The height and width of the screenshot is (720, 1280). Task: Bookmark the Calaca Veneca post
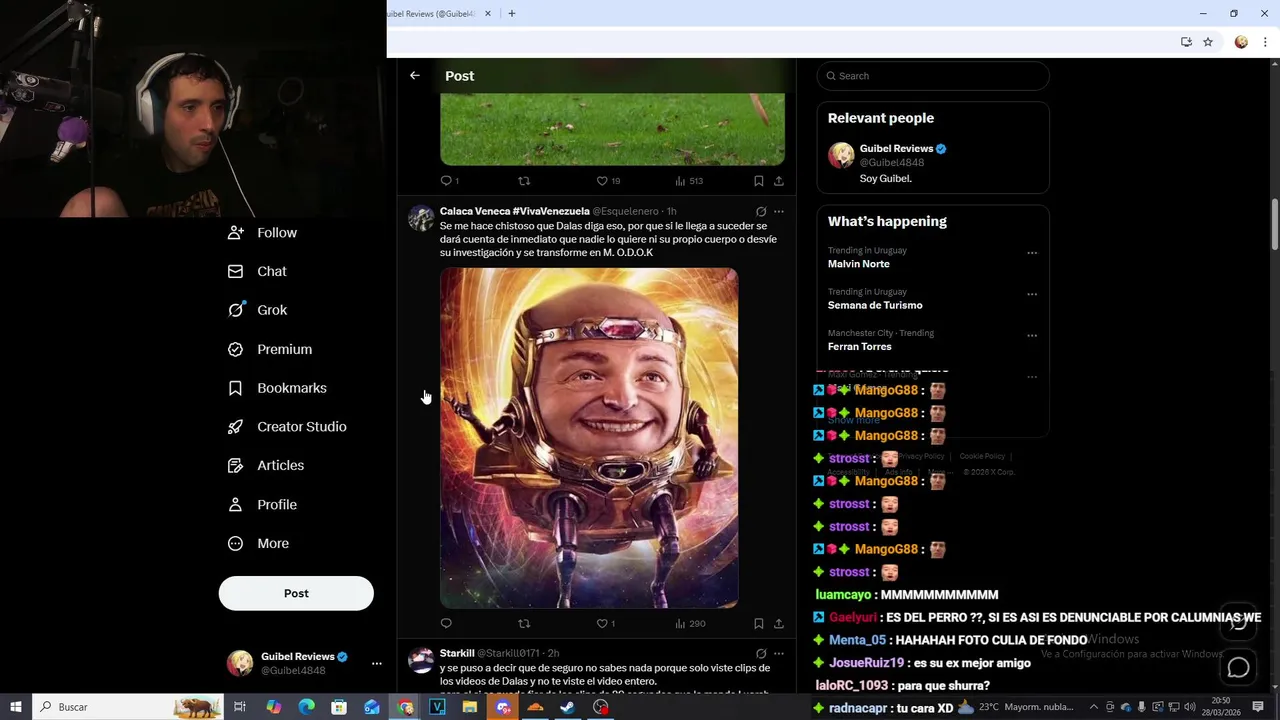[759, 624]
